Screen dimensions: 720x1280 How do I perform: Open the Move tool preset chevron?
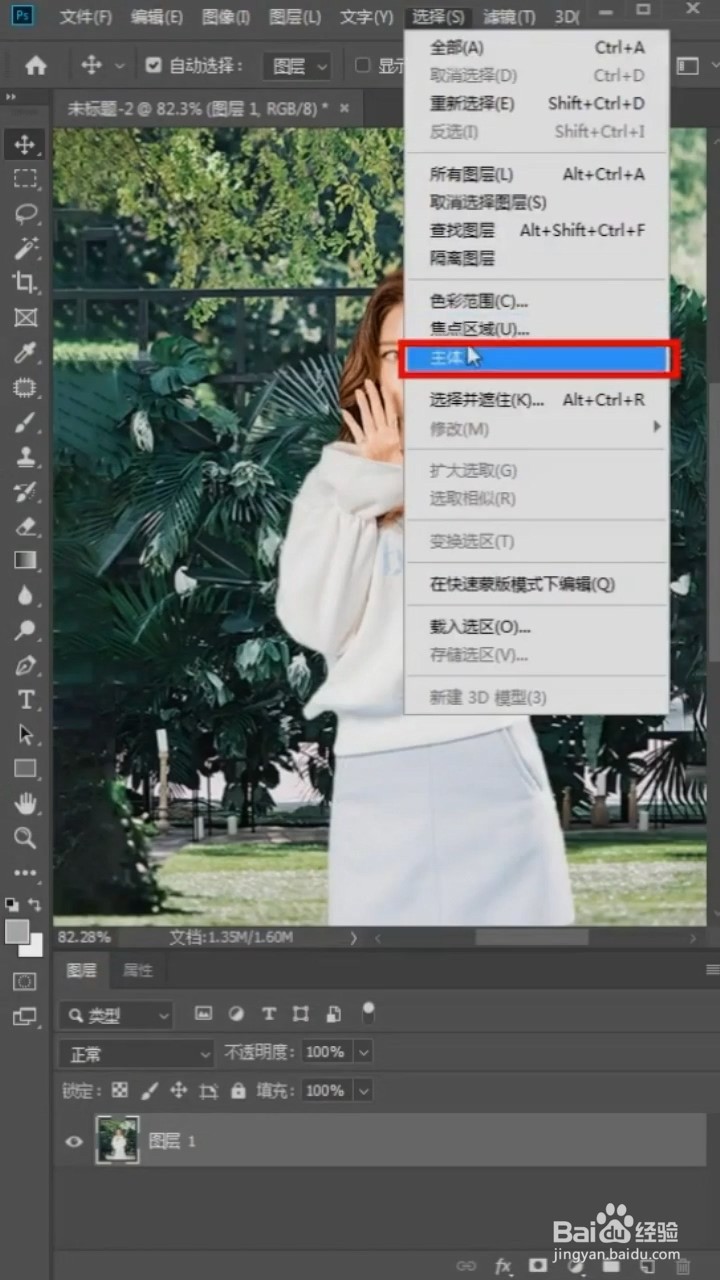(120, 66)
